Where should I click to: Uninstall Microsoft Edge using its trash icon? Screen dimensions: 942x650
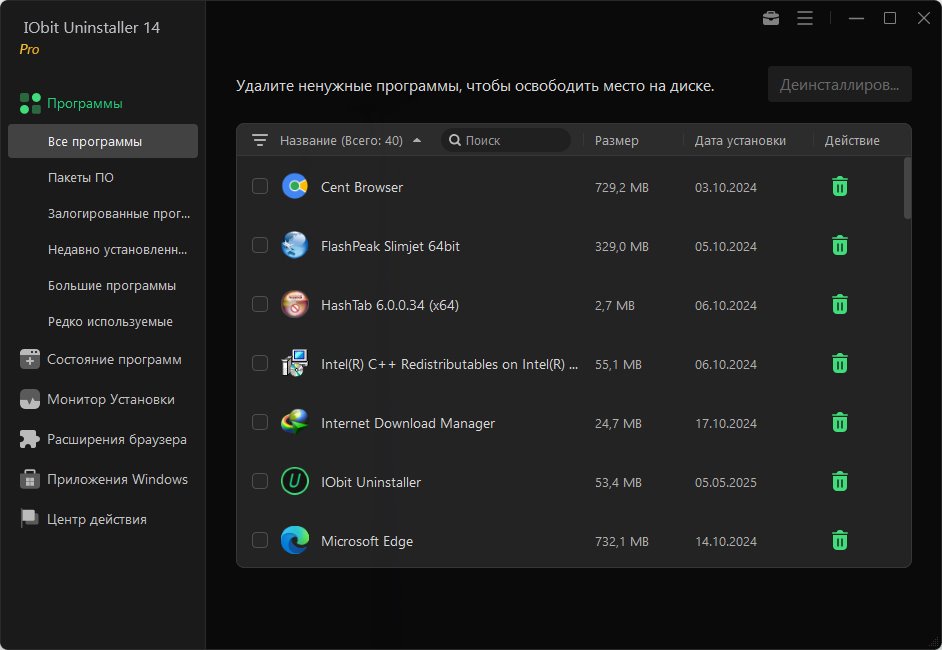(x=840, y=540)
